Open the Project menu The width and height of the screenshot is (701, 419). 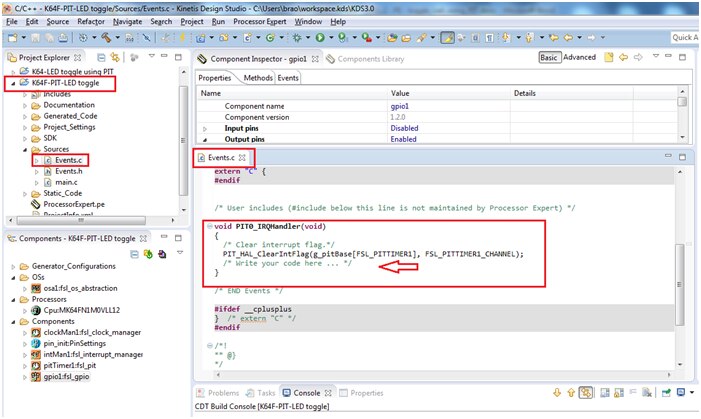(192, 21)
